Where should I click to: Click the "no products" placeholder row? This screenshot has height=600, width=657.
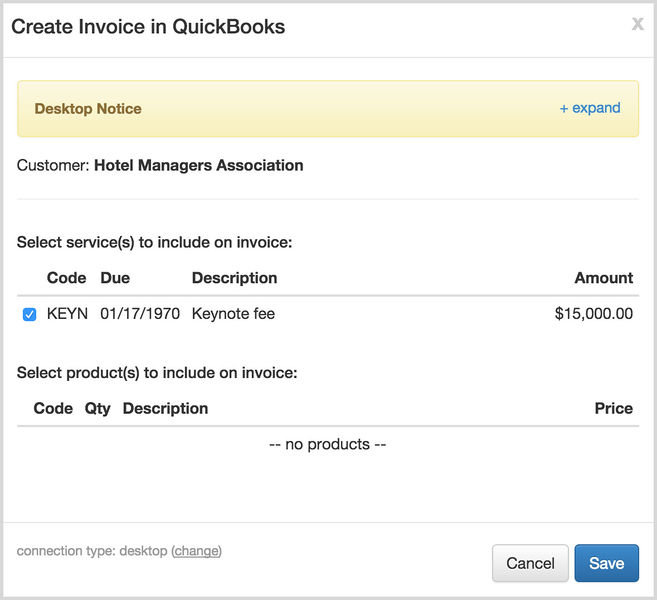click(x=328, y=444)
